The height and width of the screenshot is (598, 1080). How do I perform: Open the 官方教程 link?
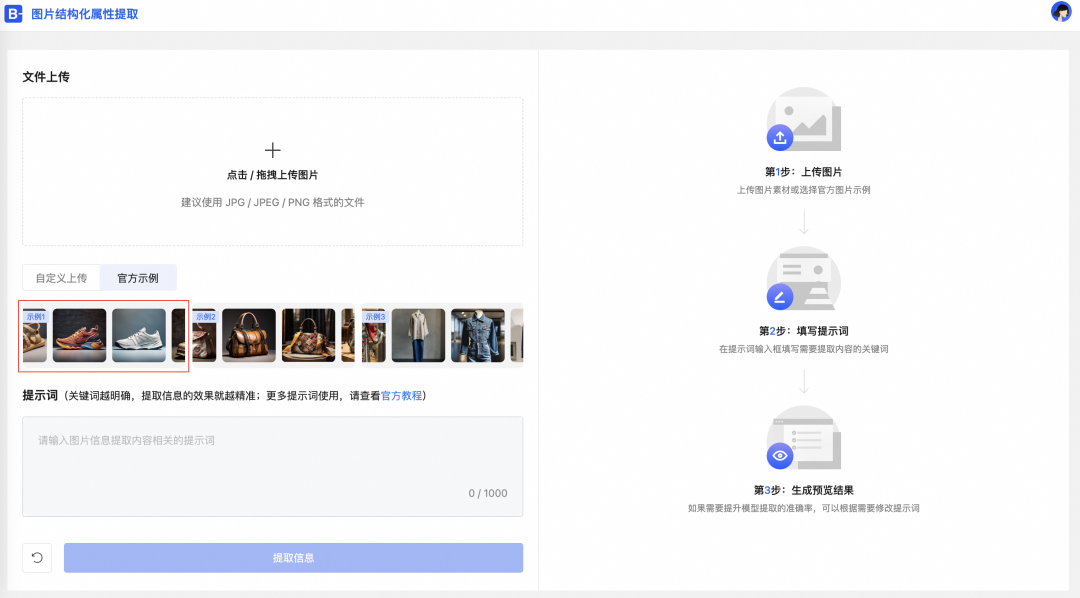402,395
